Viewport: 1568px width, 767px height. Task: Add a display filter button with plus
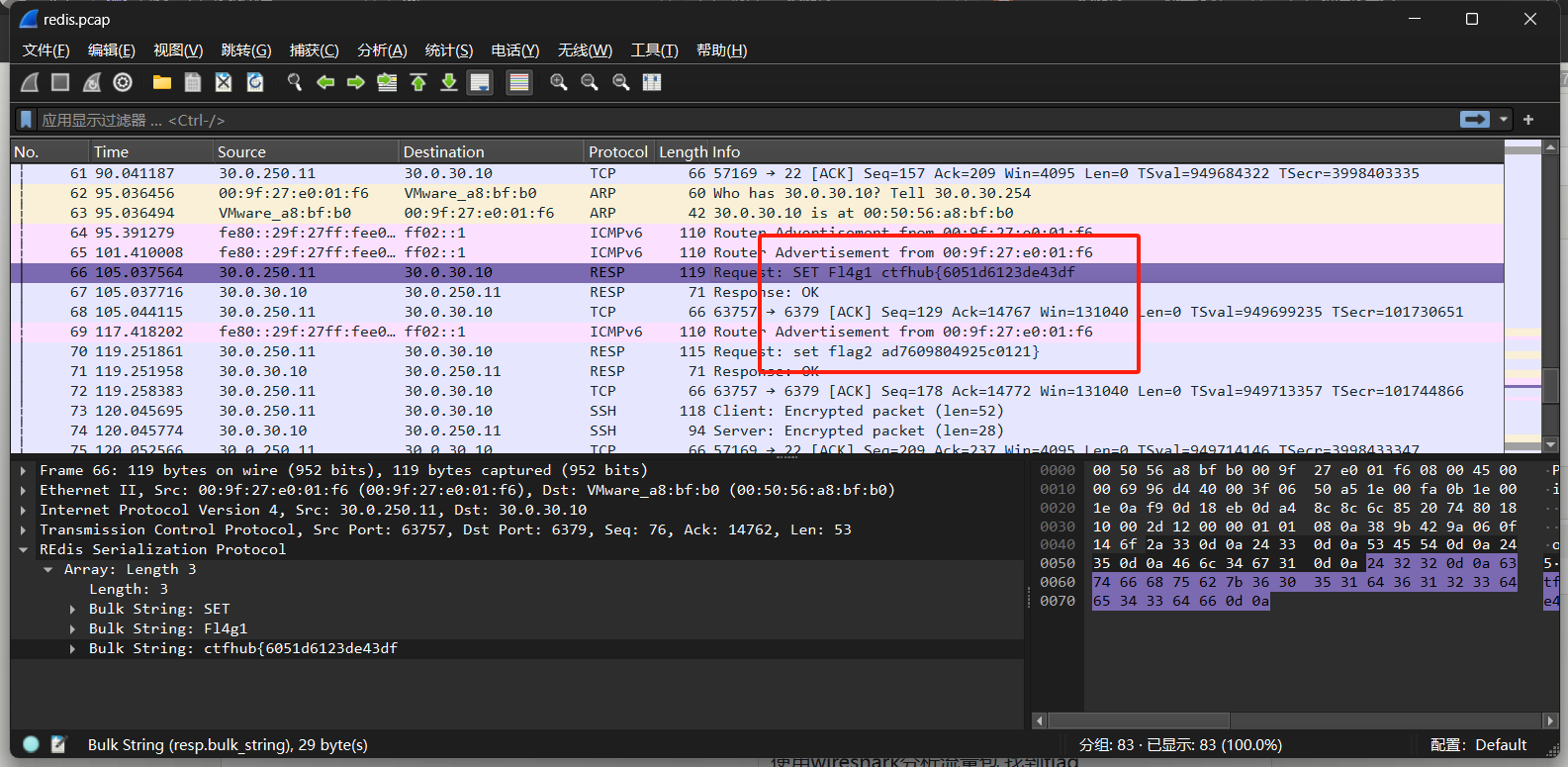click(x=1528, y=120)
